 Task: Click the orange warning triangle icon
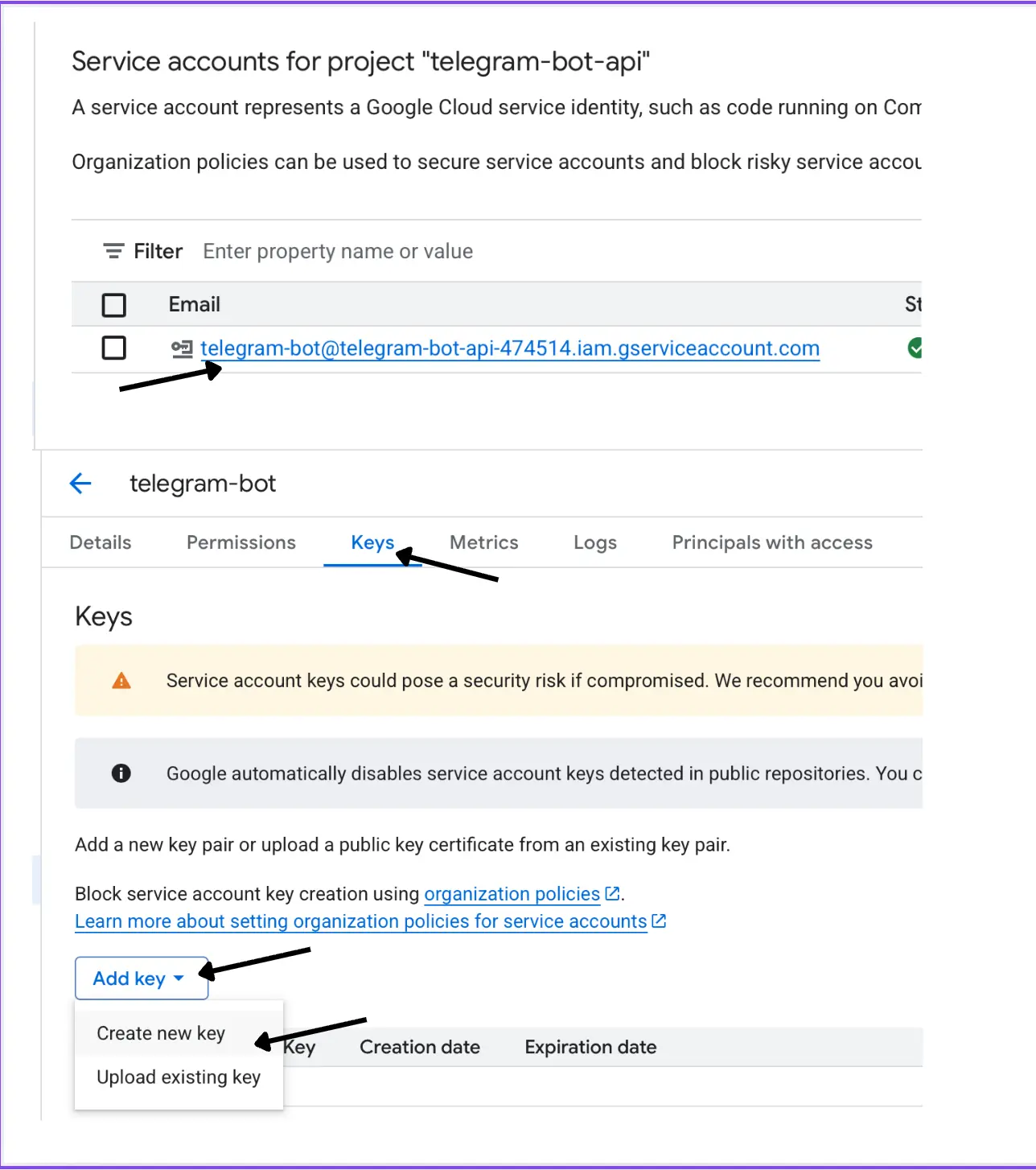[121, 681]
